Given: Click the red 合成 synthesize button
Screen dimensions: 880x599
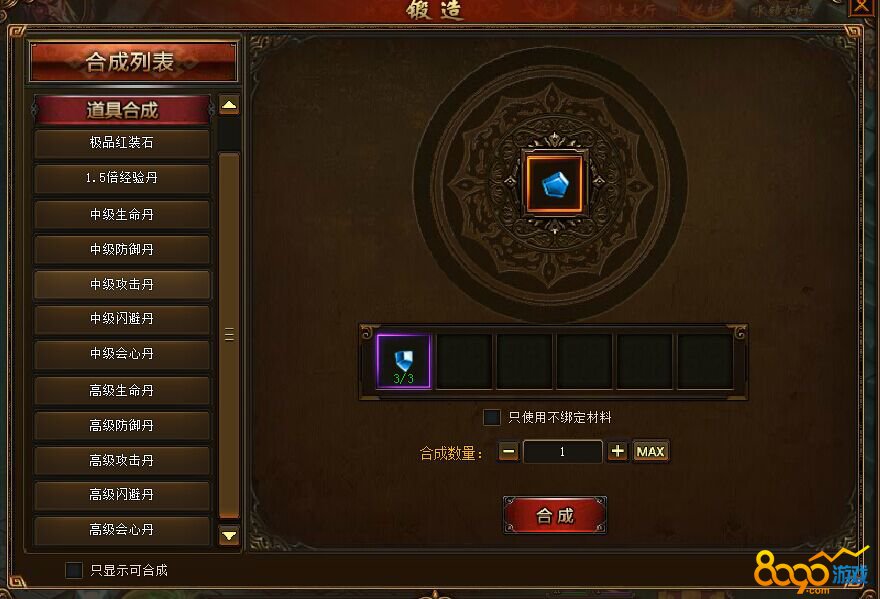Looking at the screenshot, I should (554, 515).
